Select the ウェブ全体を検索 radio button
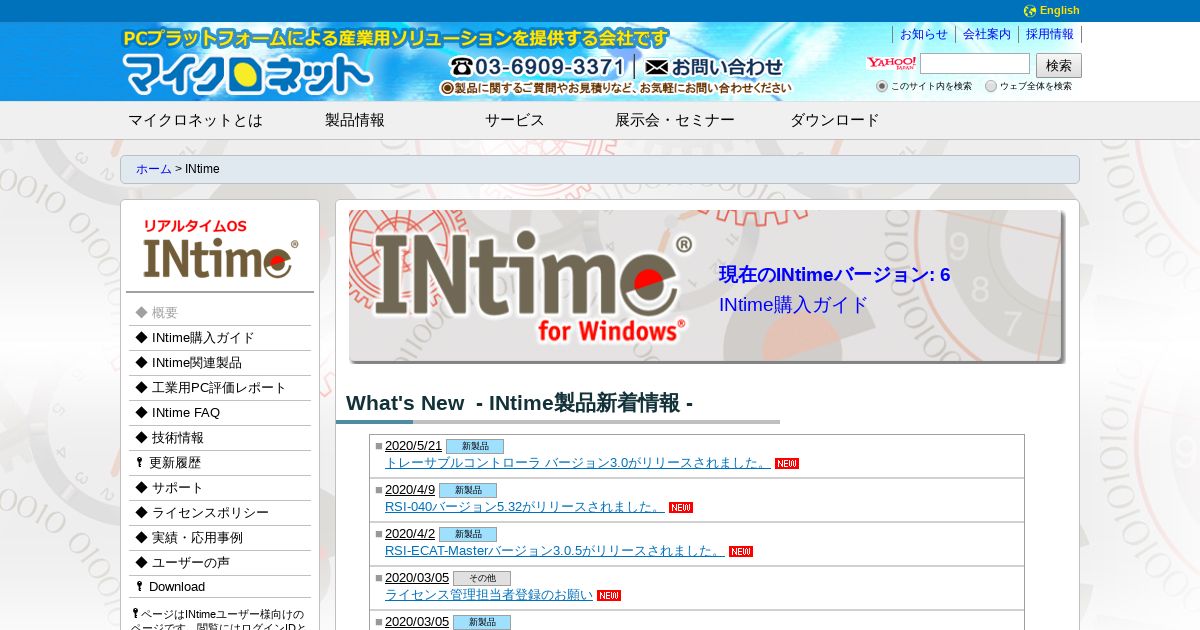Viewport: 1200px width, 630px height. point(991,86)
